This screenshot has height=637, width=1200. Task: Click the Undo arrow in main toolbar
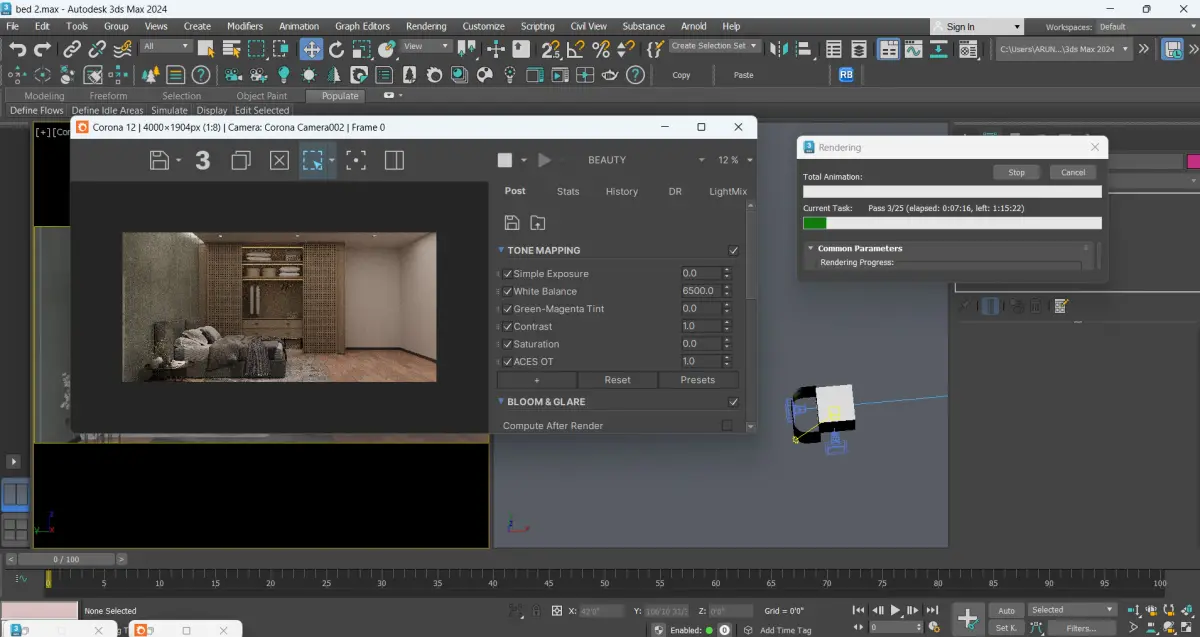pos(17,49)
